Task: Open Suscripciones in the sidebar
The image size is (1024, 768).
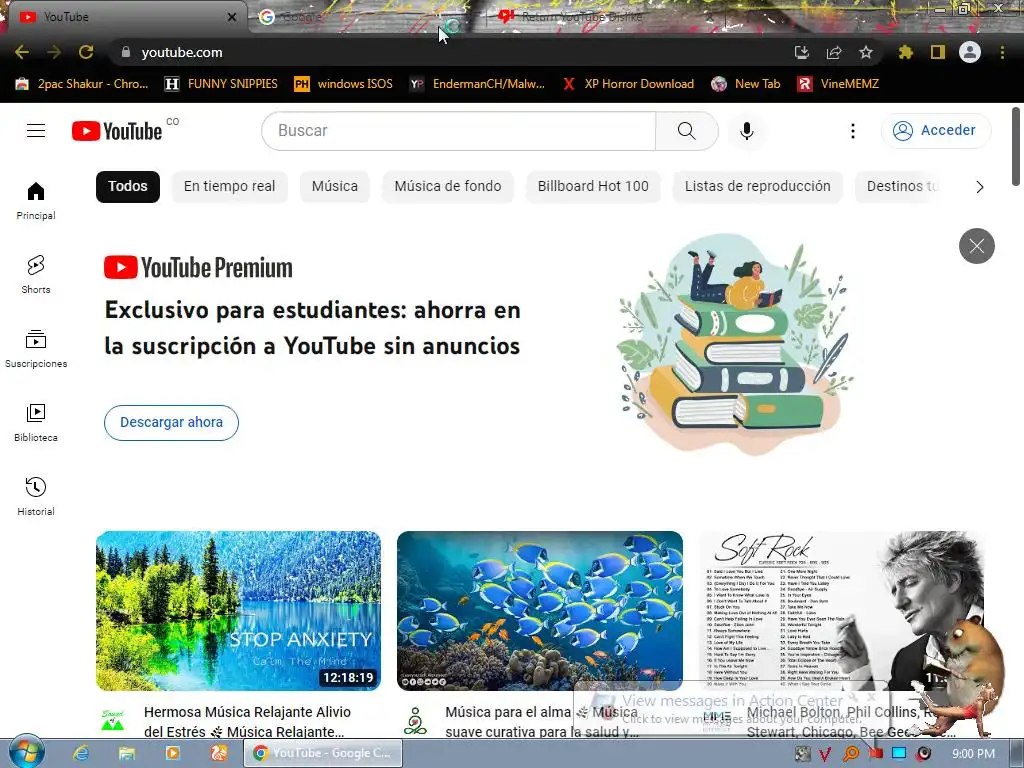Action: (36, 349)
